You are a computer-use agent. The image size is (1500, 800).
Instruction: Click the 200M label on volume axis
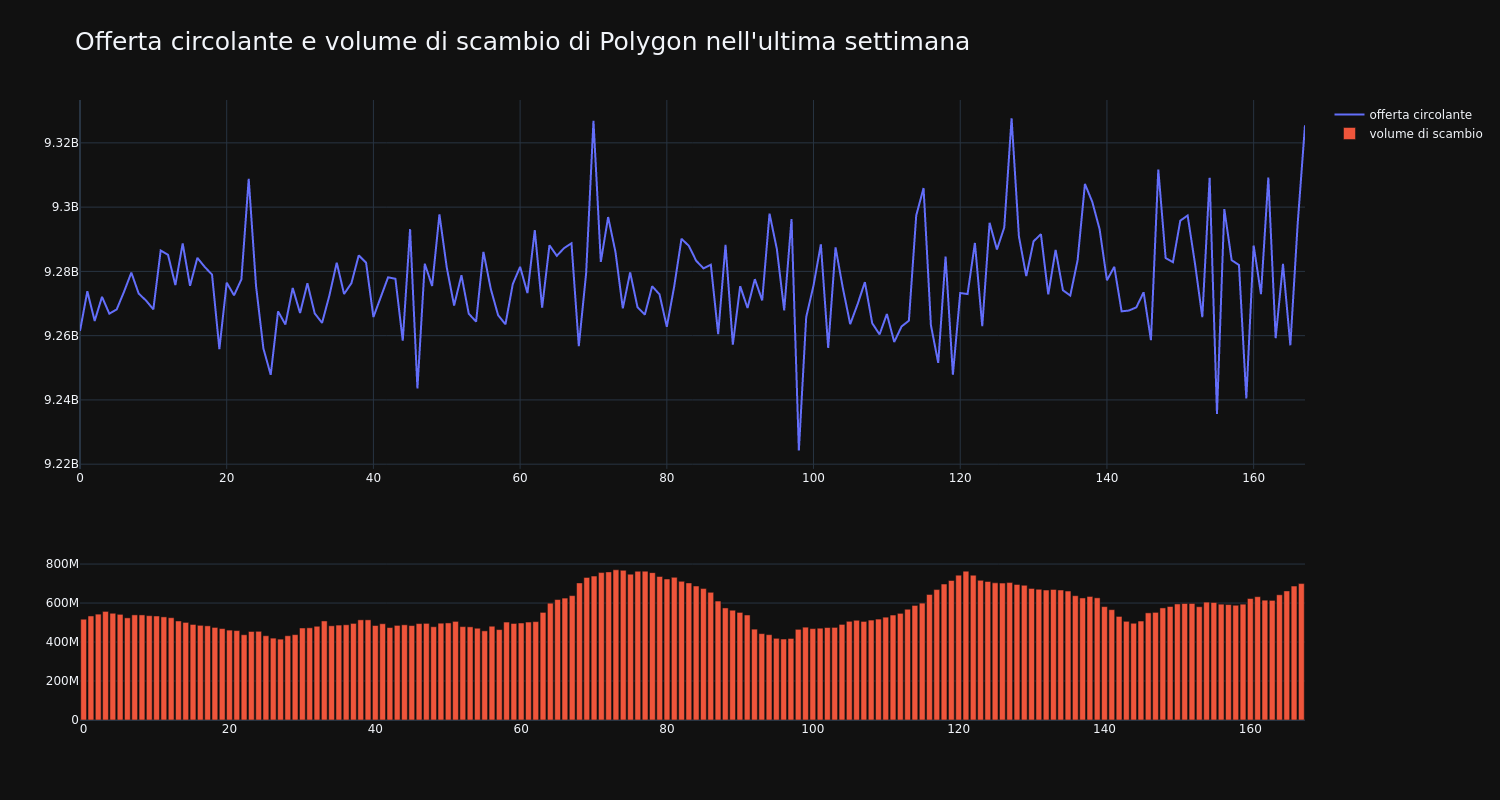click(x=62, y=681)
